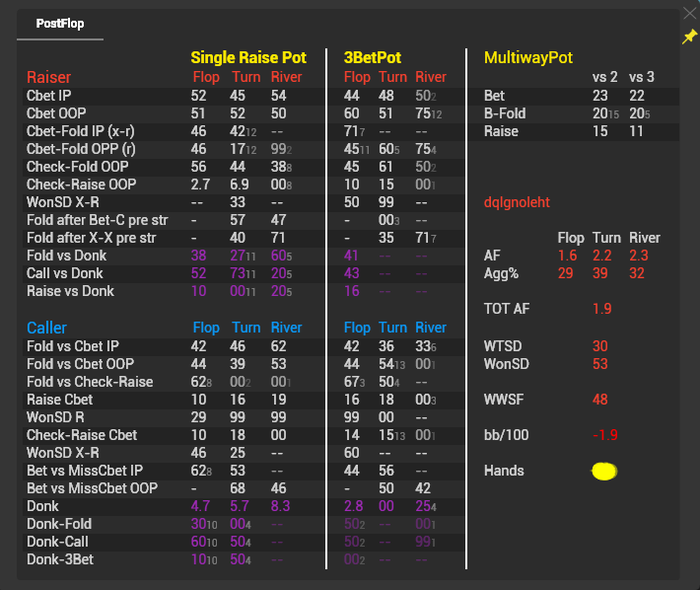Click the vs 2 column header
700x590 pixels.
[605, 77]
